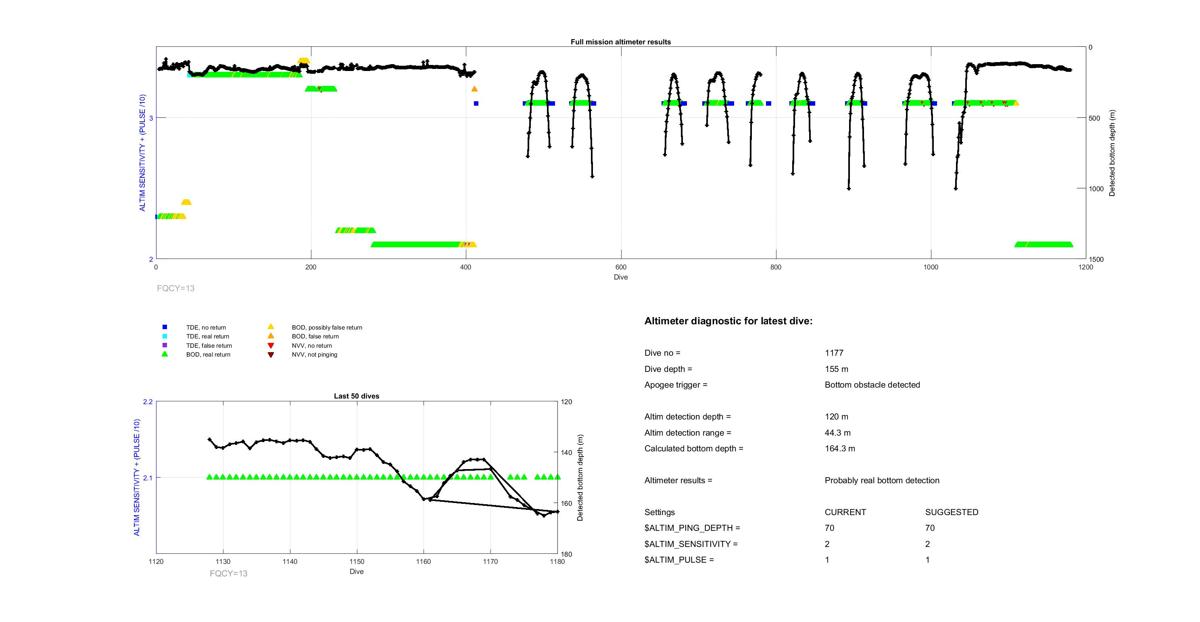Image resolution: width=1200 pixels, height=622 pixels.
Task: Select the 'BOD, possibly false return' legend label
Action: [x=328, y=327]
